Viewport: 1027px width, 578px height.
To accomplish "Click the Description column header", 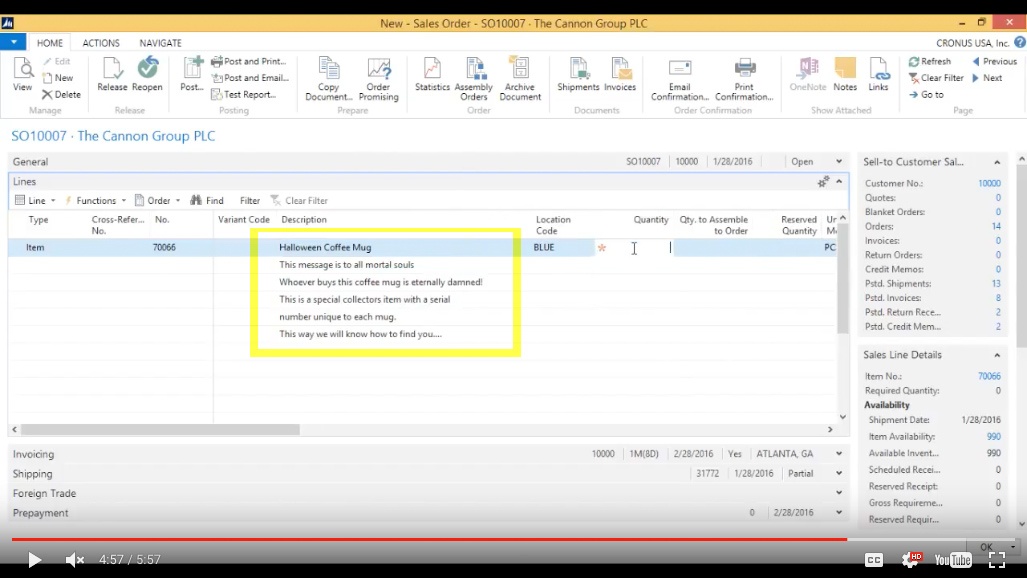I will (x=304, y=220).
